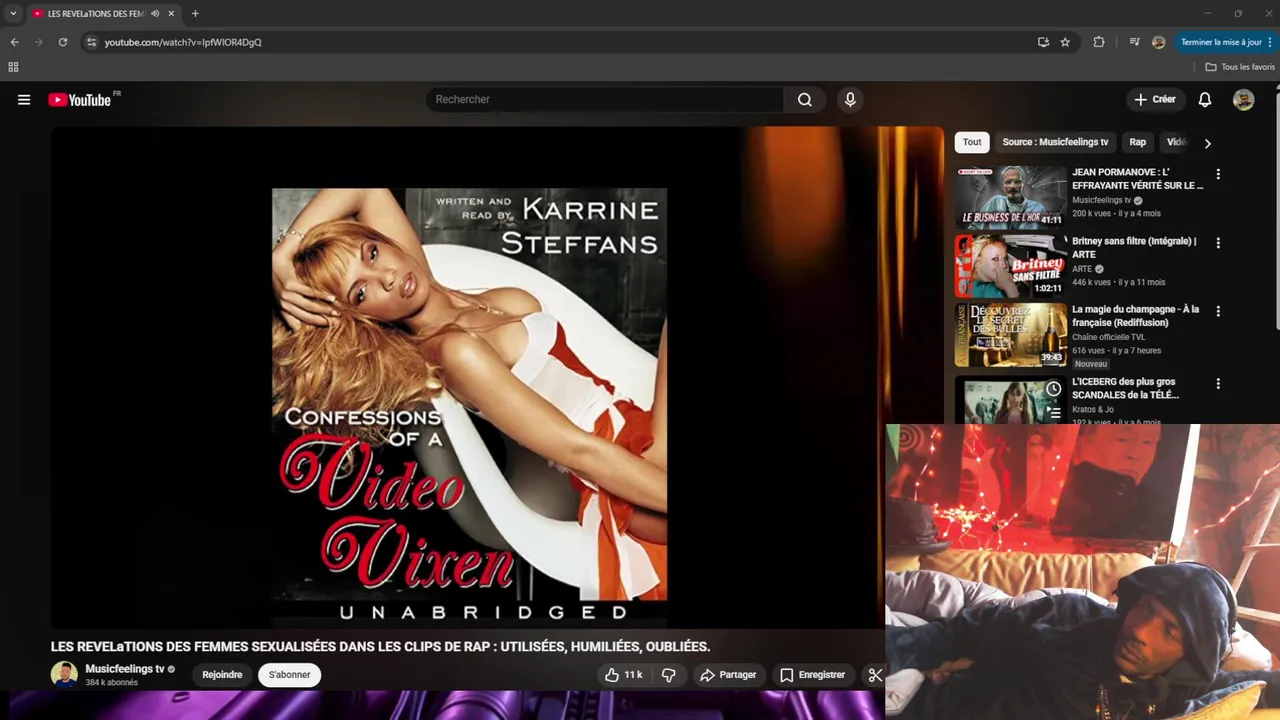Expand the tab search dropdown arrow

coord(13,14)
